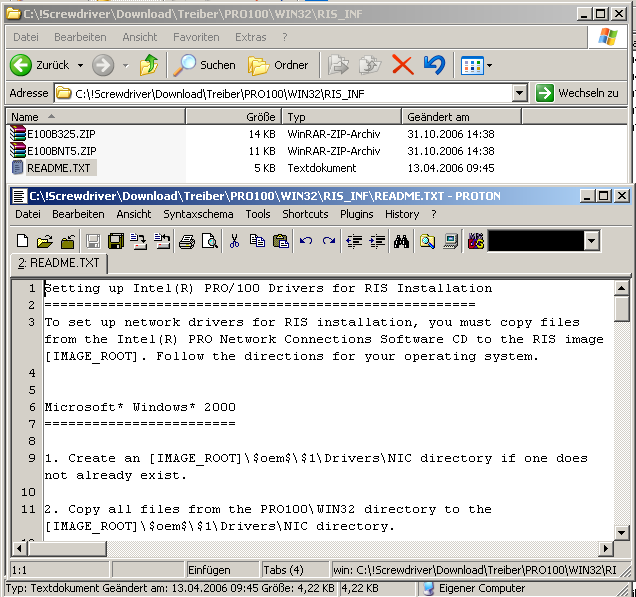Screen dimensions: 636x597
Task: Click the new file icon in PROTON toolbar
Action: 22,241
